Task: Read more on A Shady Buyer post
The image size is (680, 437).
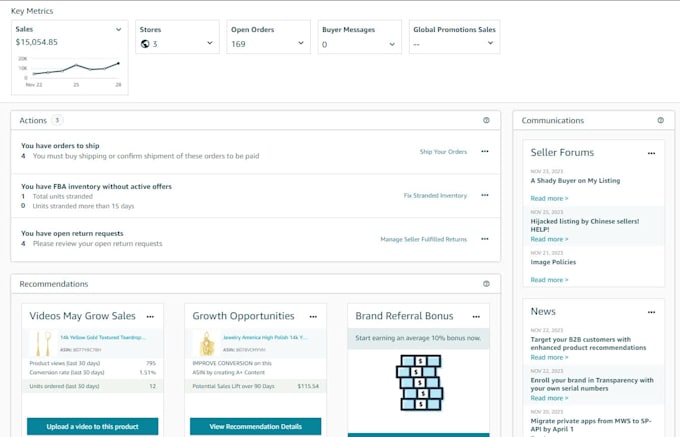Action: coord(549,198)
